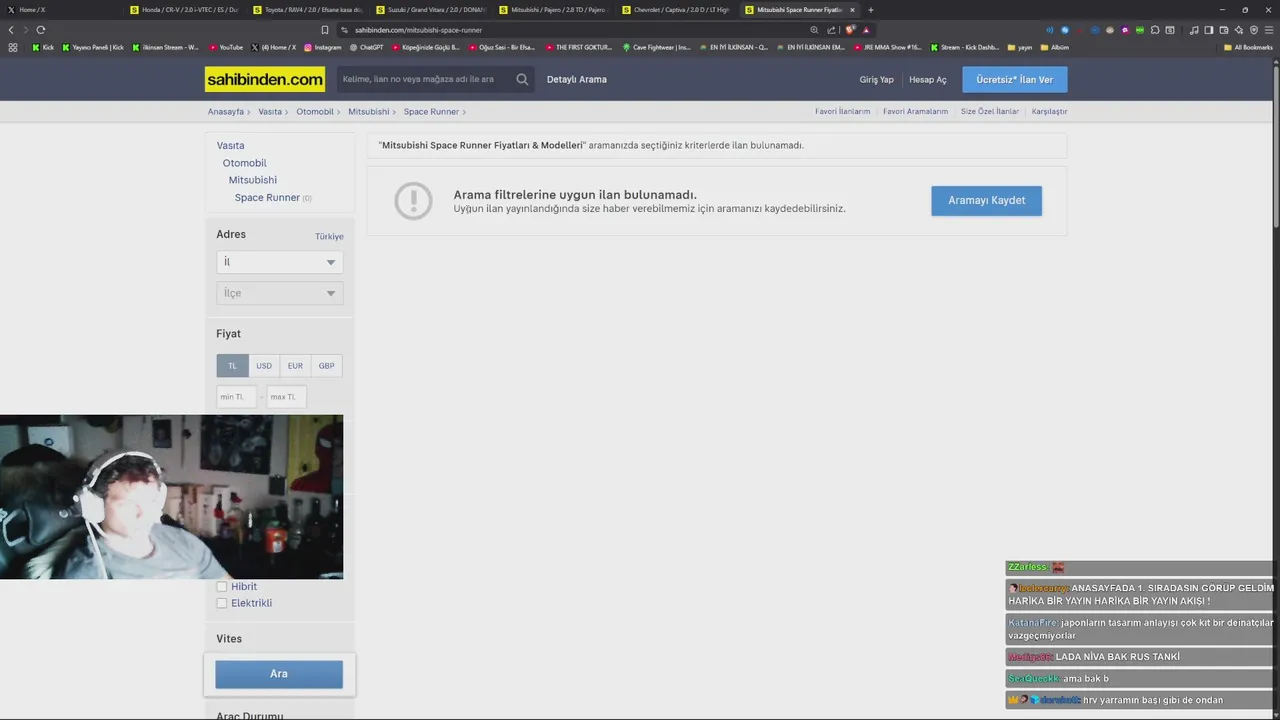Click the site settings icon beside URL
This screenshot has height=720, width=1280.
(344, 30)
